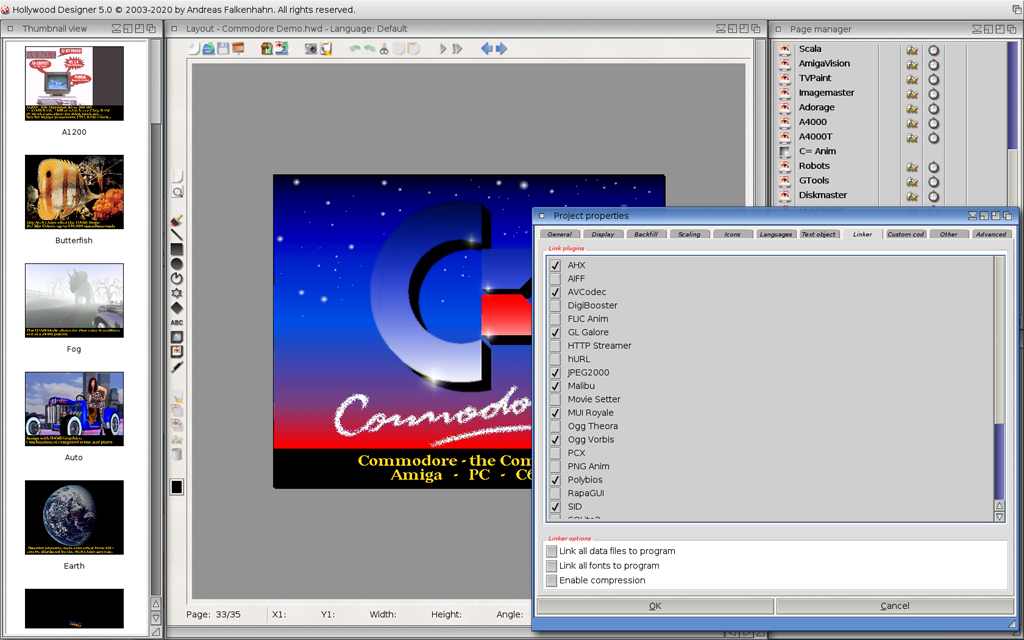
Task: Click the open project toolbar icon
Action: click(208, 48)
